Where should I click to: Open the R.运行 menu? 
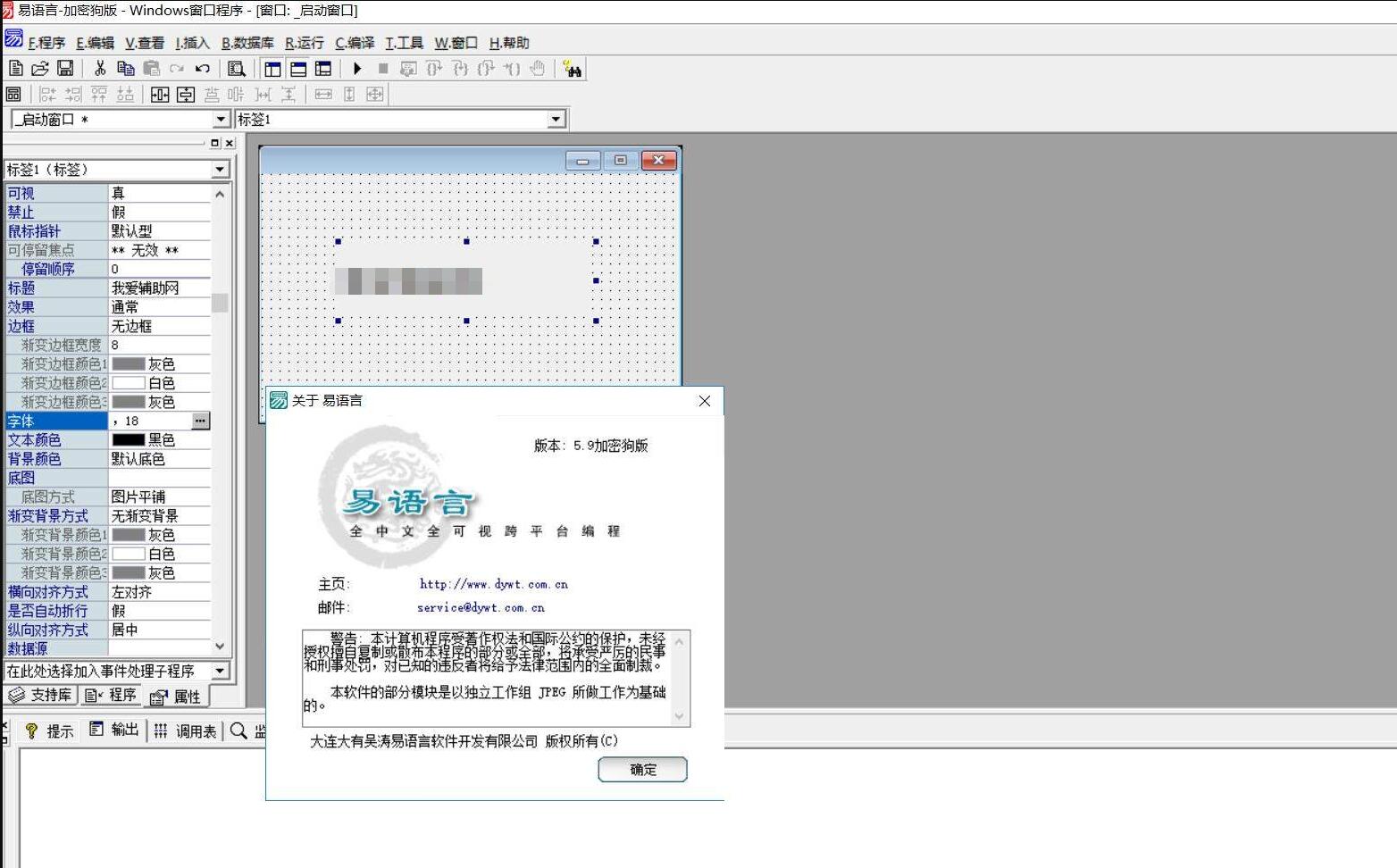(x=304, y=43)
